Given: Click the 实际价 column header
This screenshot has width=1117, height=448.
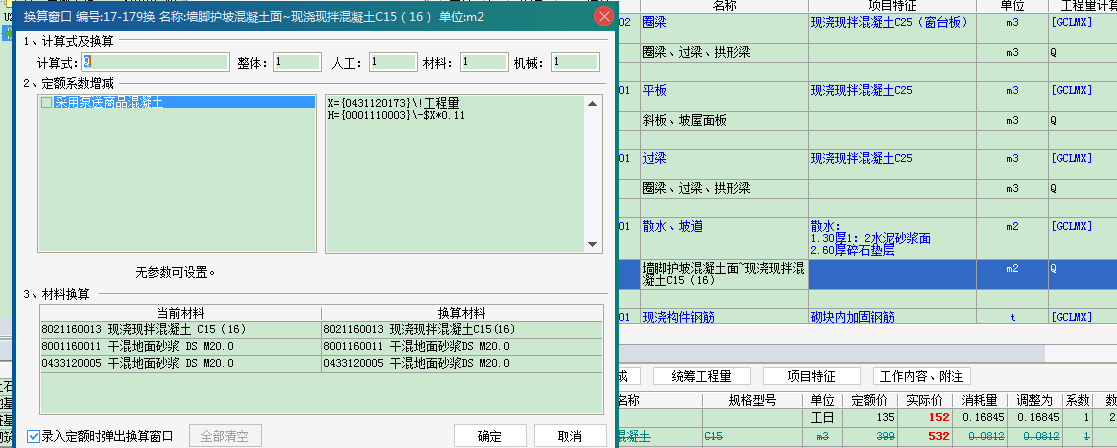Looking at the screenshot, I should click(925, 400).
